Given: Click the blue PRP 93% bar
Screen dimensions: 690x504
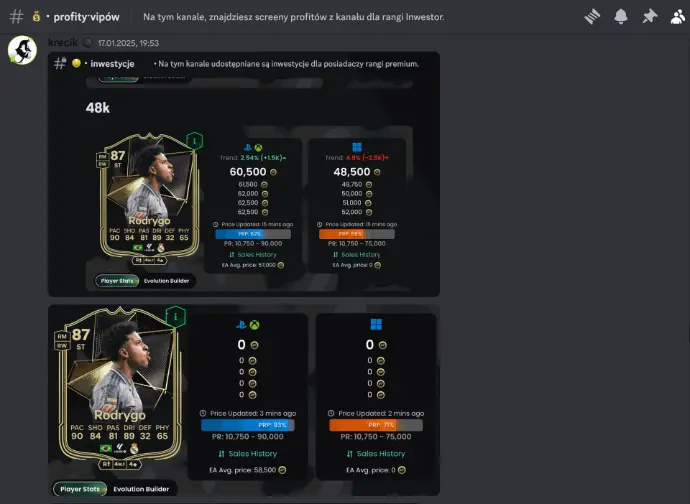Looking at the screenshot, I should pos(248,425).
